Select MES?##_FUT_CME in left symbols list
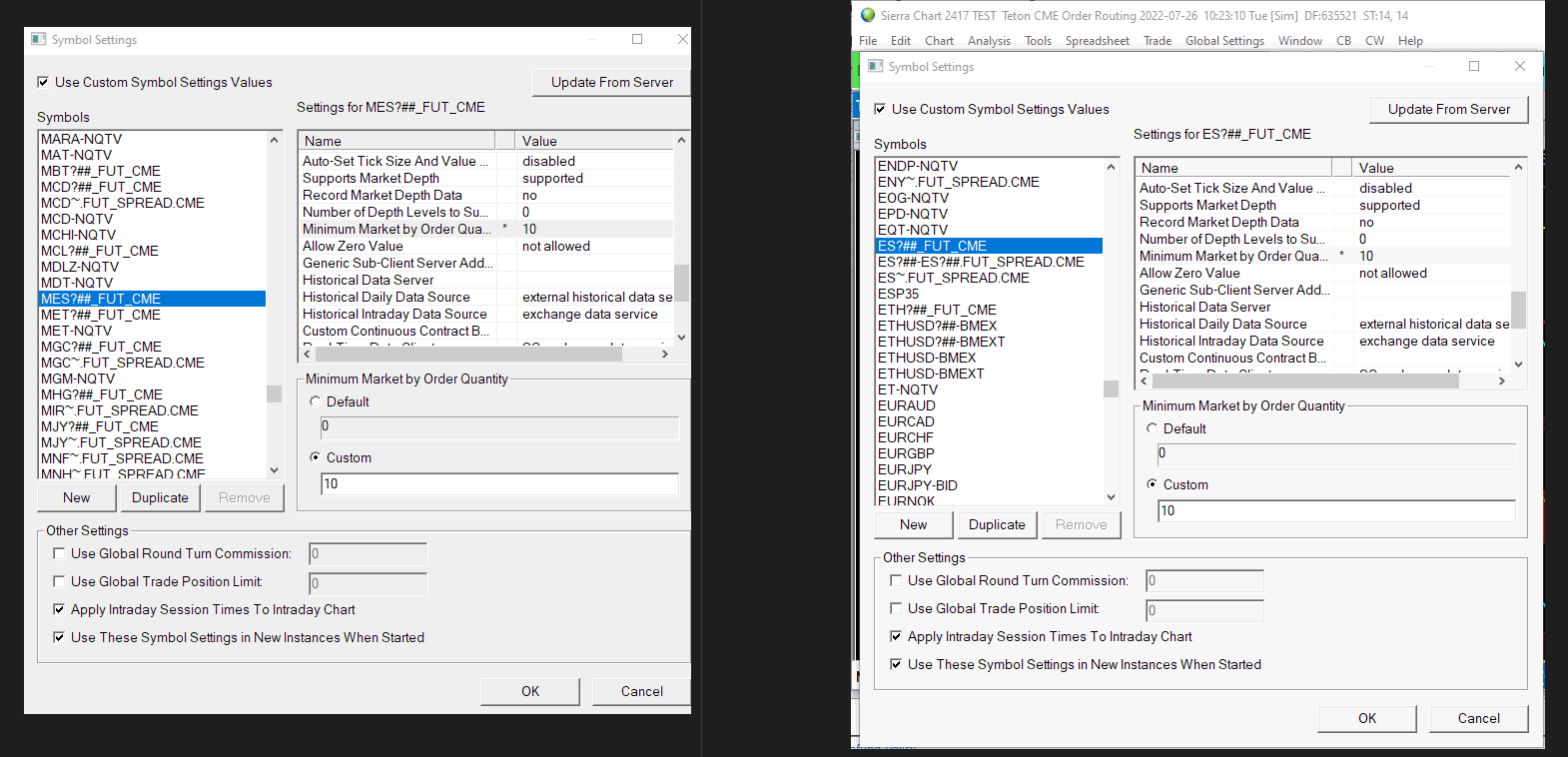The height and width of the screenshot is (757, 1568). pos(153,299)
